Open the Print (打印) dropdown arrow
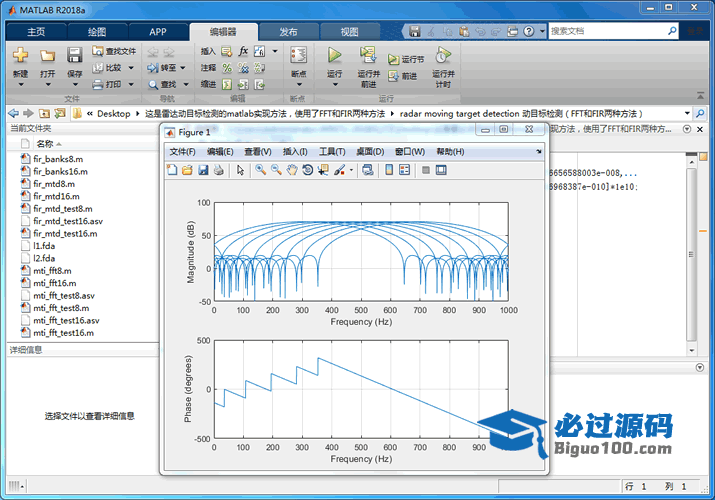Image resolution: width=715 pixels, height=500 pixels. (x=131, y=84)
